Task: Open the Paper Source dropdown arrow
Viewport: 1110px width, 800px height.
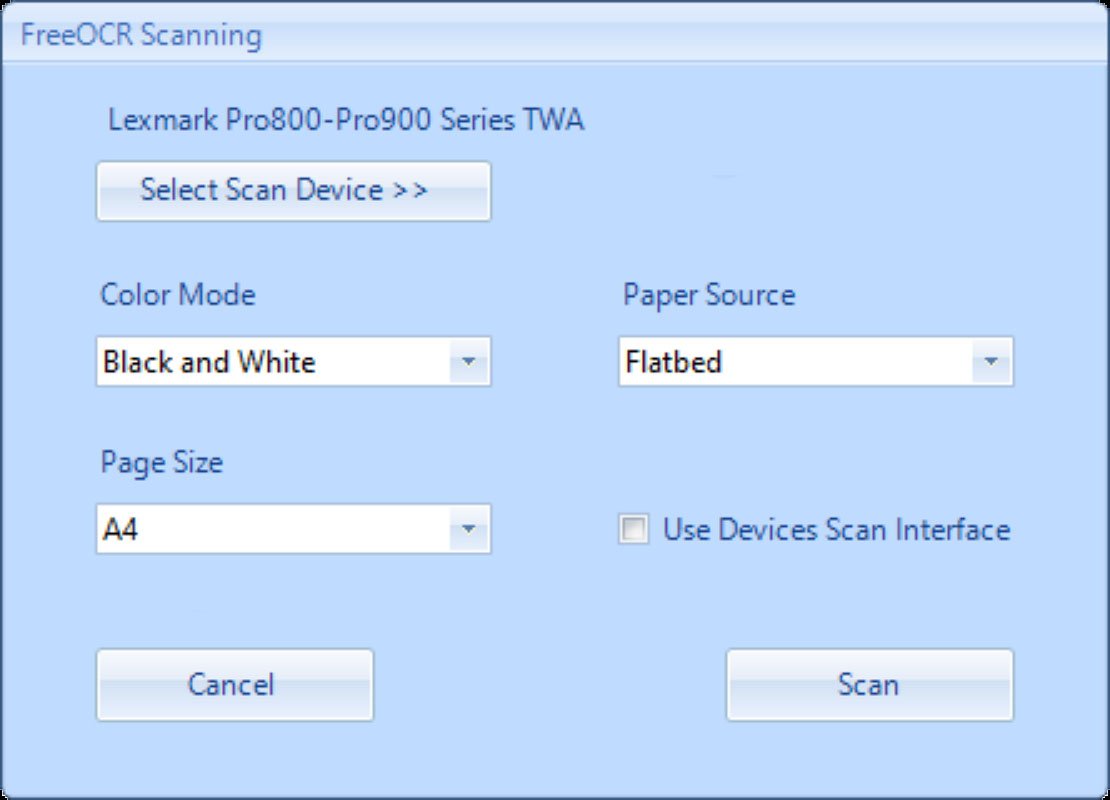Action: (x=991, y=362)
